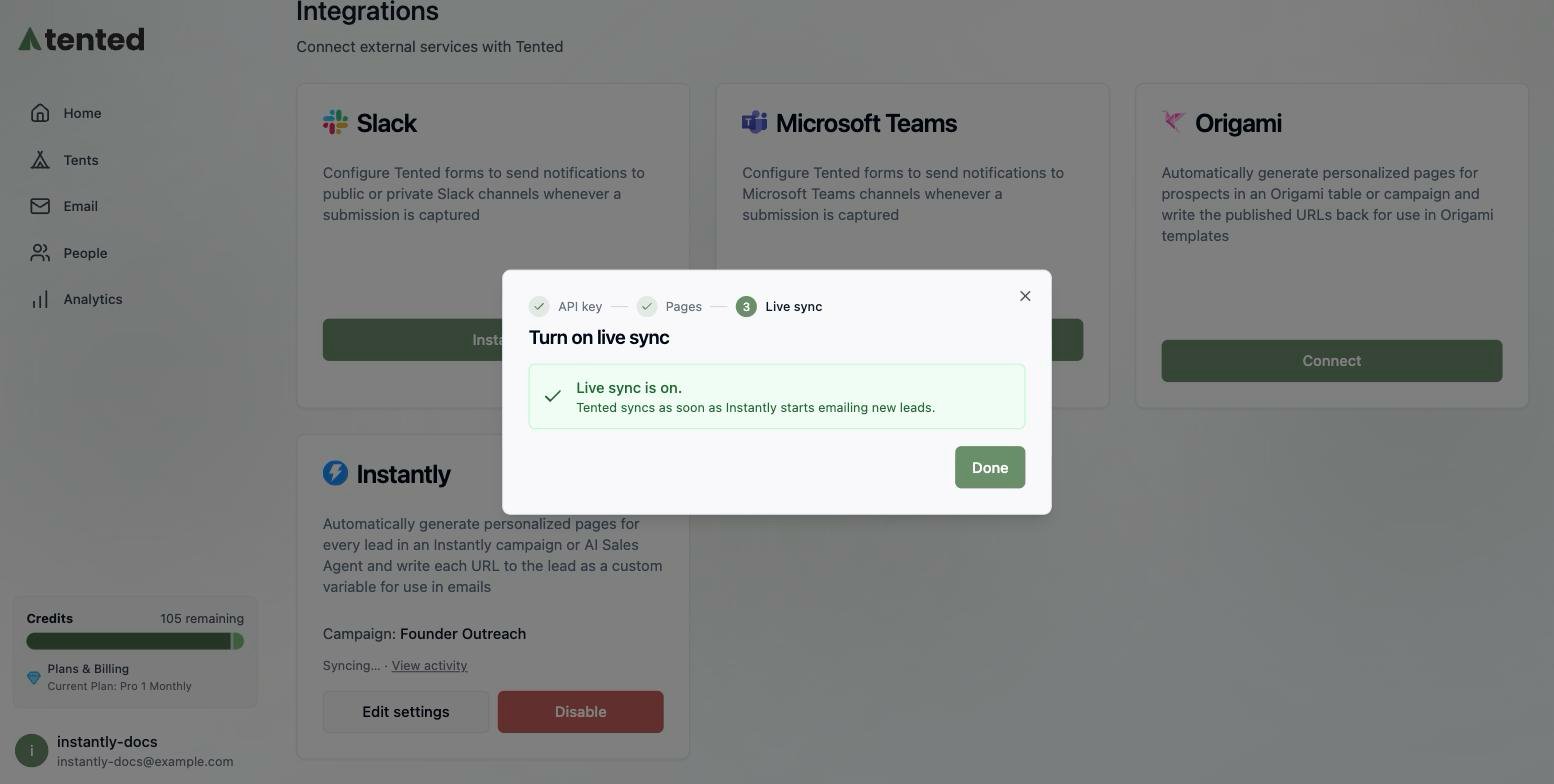Open Plans & Billing
The width and height of the screenshot is (1554, 784).
pyautogui.click(x=88, y=669)
